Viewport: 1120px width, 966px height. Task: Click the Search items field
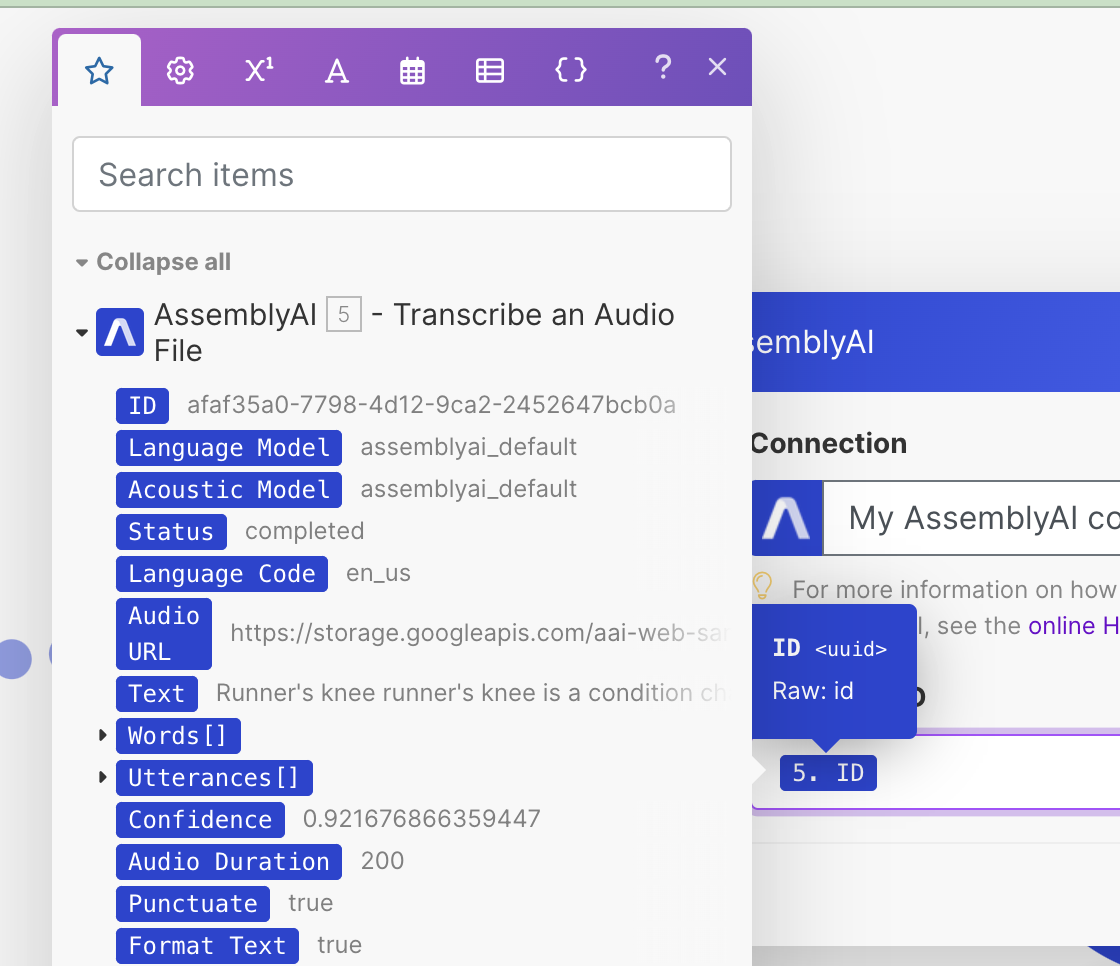pyautogui.click(x=401, y=175)
